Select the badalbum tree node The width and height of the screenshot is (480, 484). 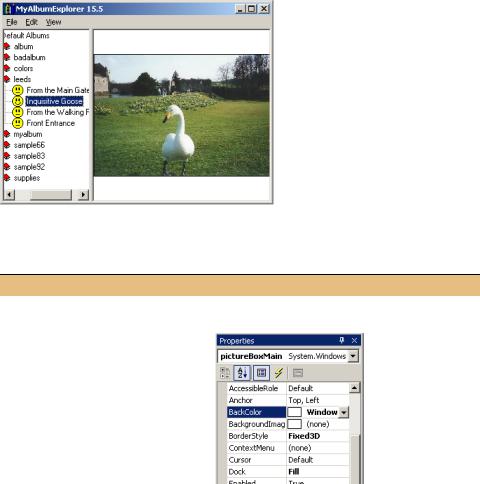click(x=29, y=57)
